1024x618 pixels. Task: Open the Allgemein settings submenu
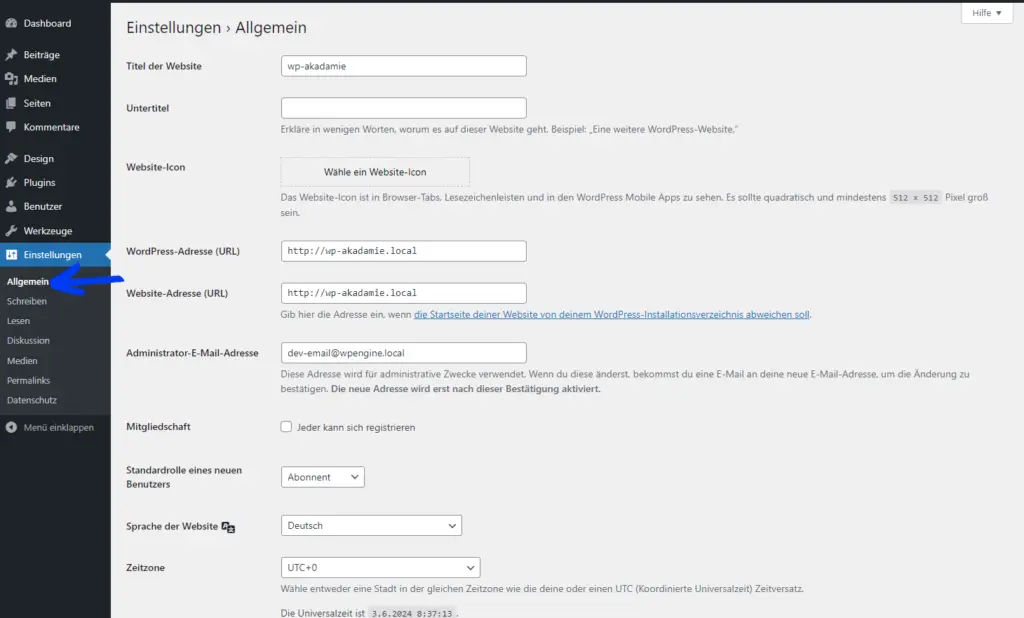click(x=27, y=282)
